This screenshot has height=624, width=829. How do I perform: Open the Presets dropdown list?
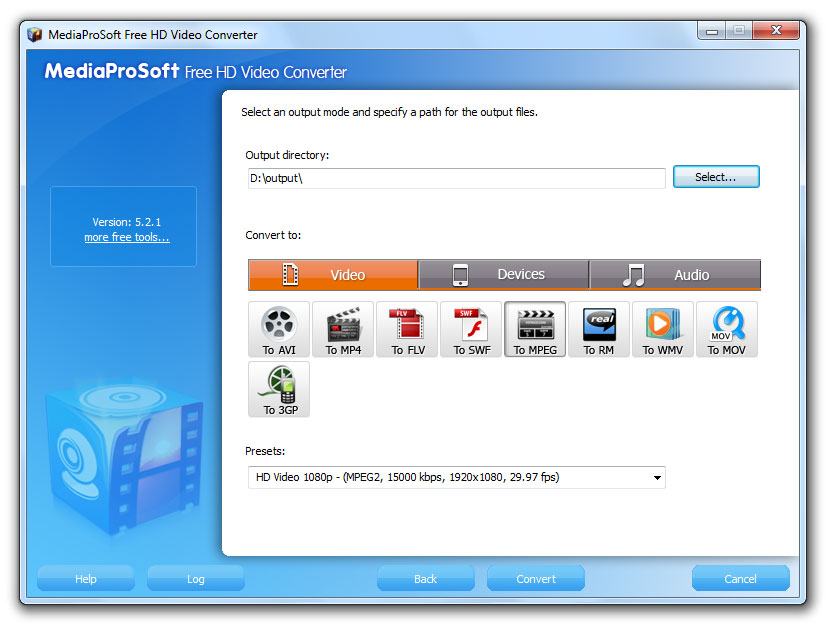[457, 478]
